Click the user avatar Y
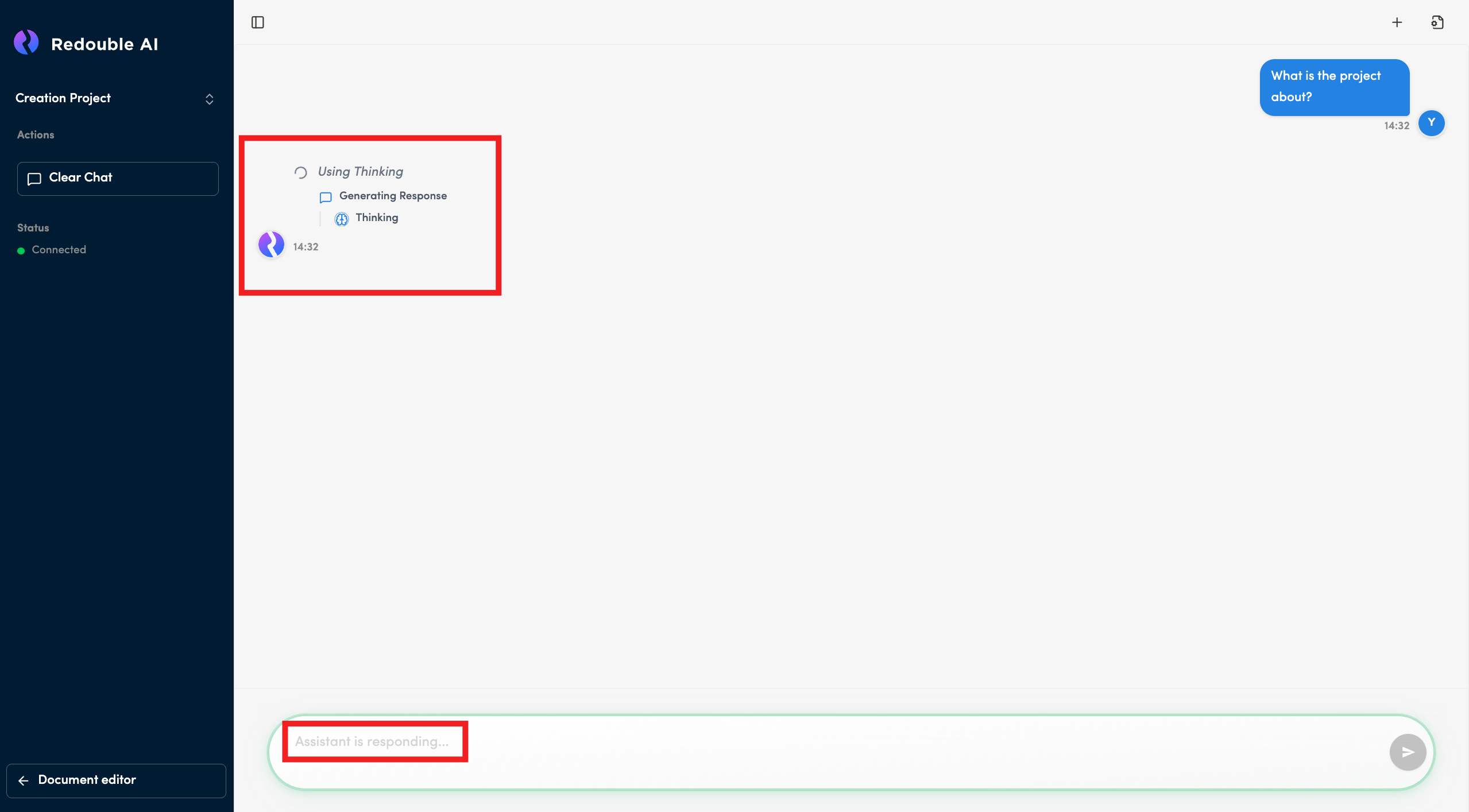This screenshot has height=812, width=1469. [x=1431, y=123]
